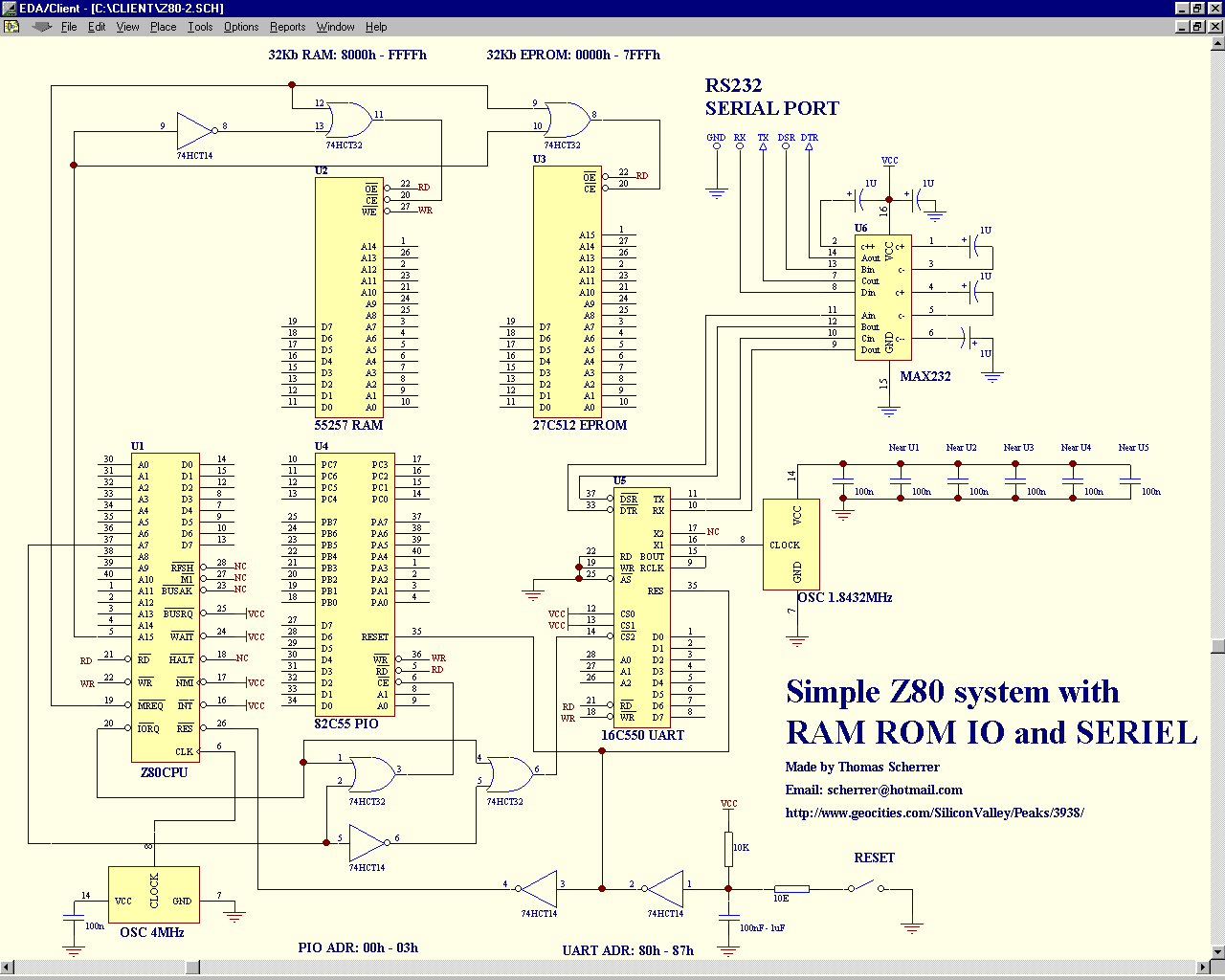Open the File menu
This screenshot has width=1225, height=980.
click(69, 27)
